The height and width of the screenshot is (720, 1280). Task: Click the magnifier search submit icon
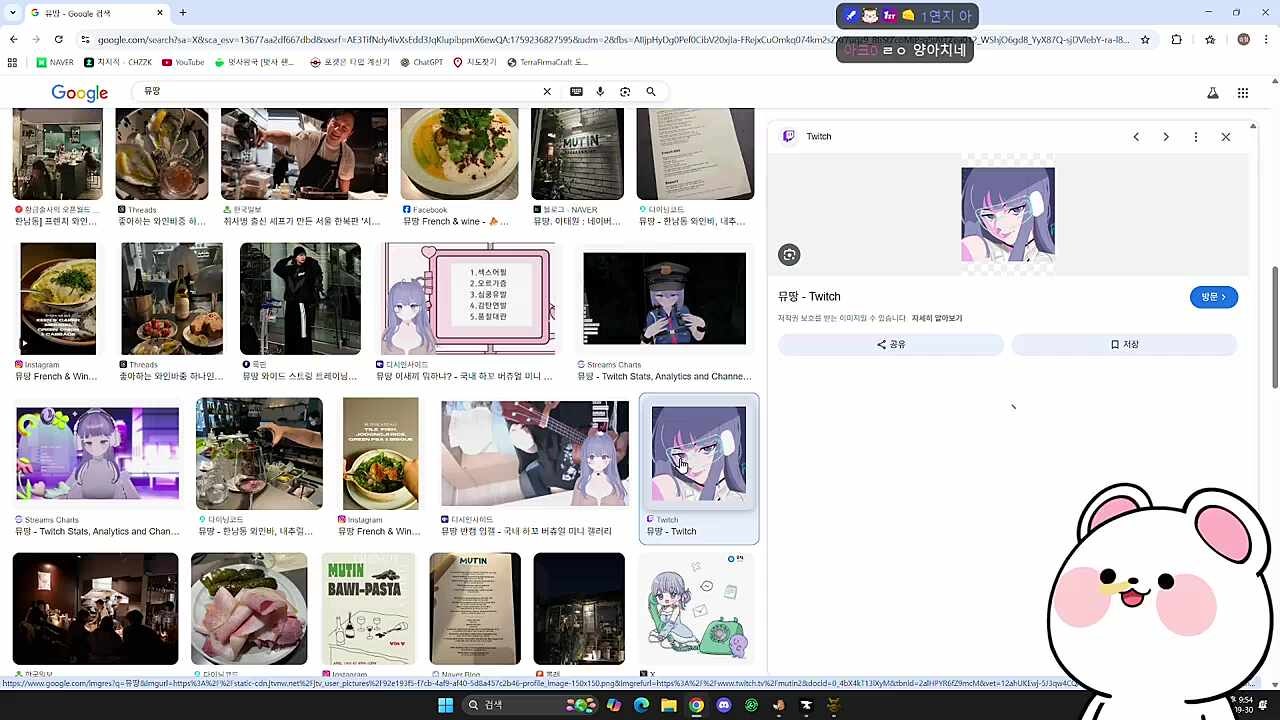point(651,91)
